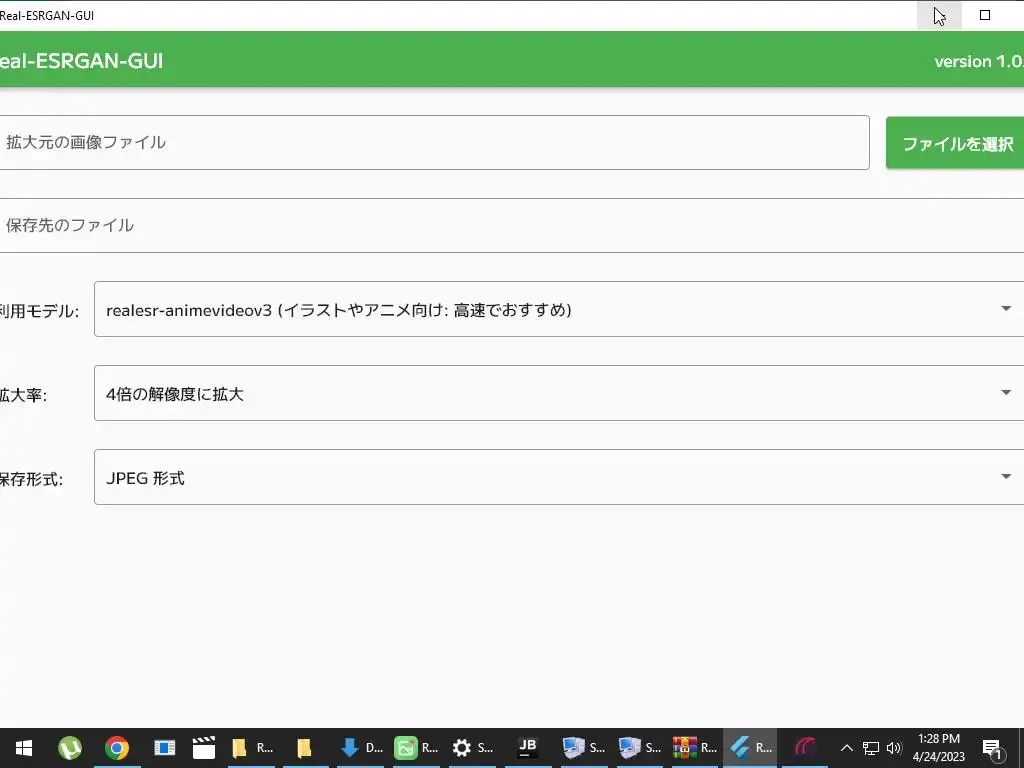
Task: Open the pink arc app in taskbar
Action: 805,748
